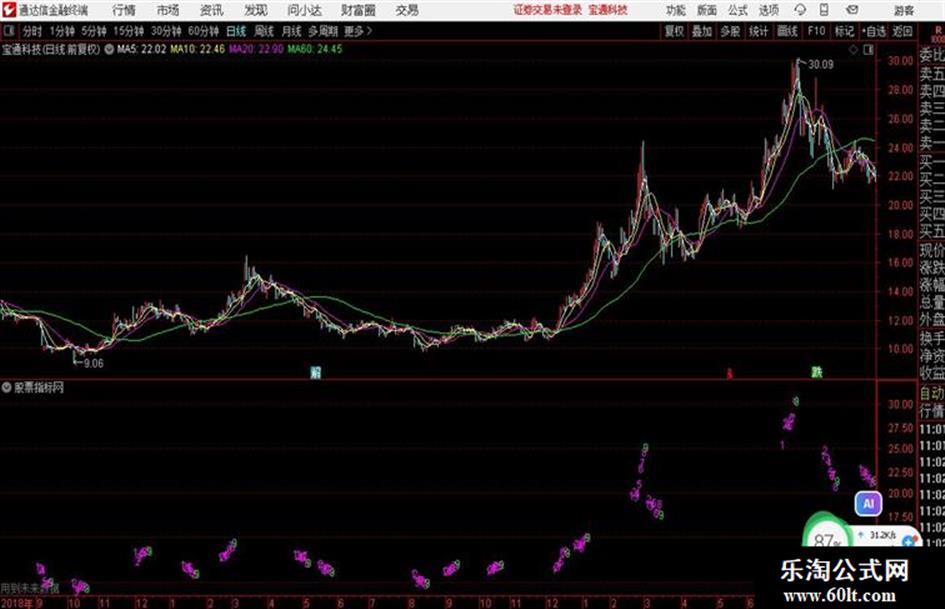Image resolution: width=945 pixels, height=609 pixels.
Task: Click the 复权 toolbar button
Action: [x=674, y=31]
